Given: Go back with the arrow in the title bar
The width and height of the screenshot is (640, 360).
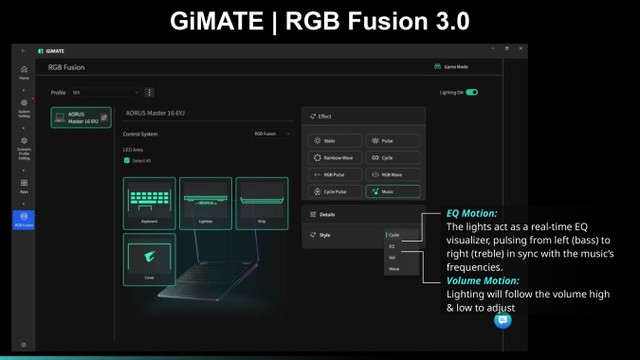Looking at the screenshot, I should tap(23, 51).
